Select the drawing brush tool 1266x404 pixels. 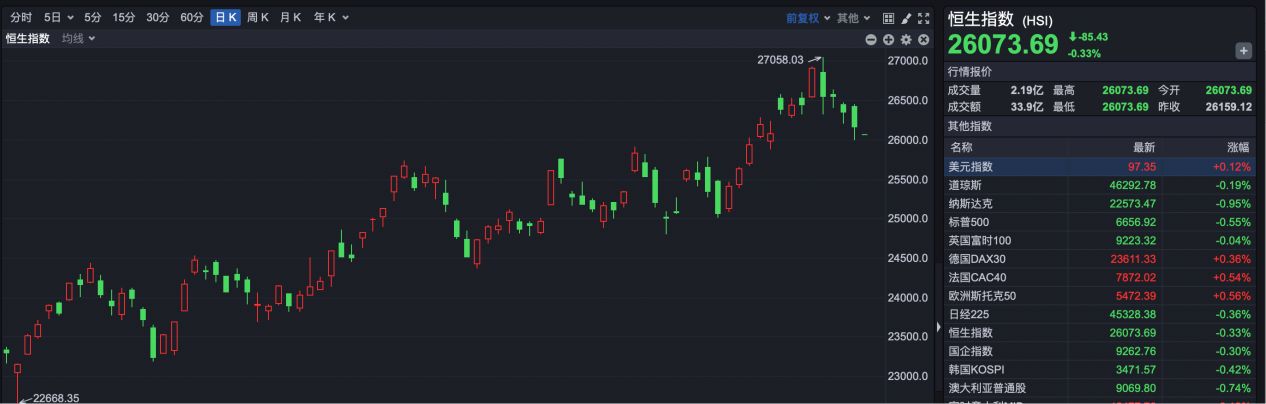(x=906, y=18)
